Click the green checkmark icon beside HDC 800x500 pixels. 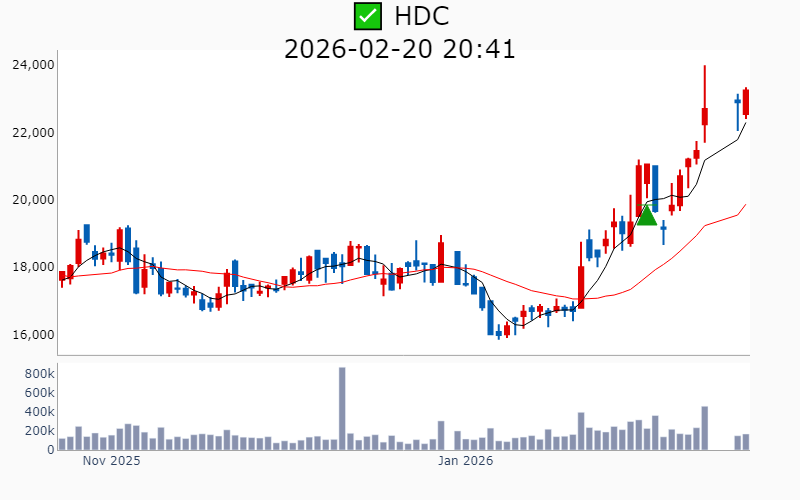tap(368, 16)
